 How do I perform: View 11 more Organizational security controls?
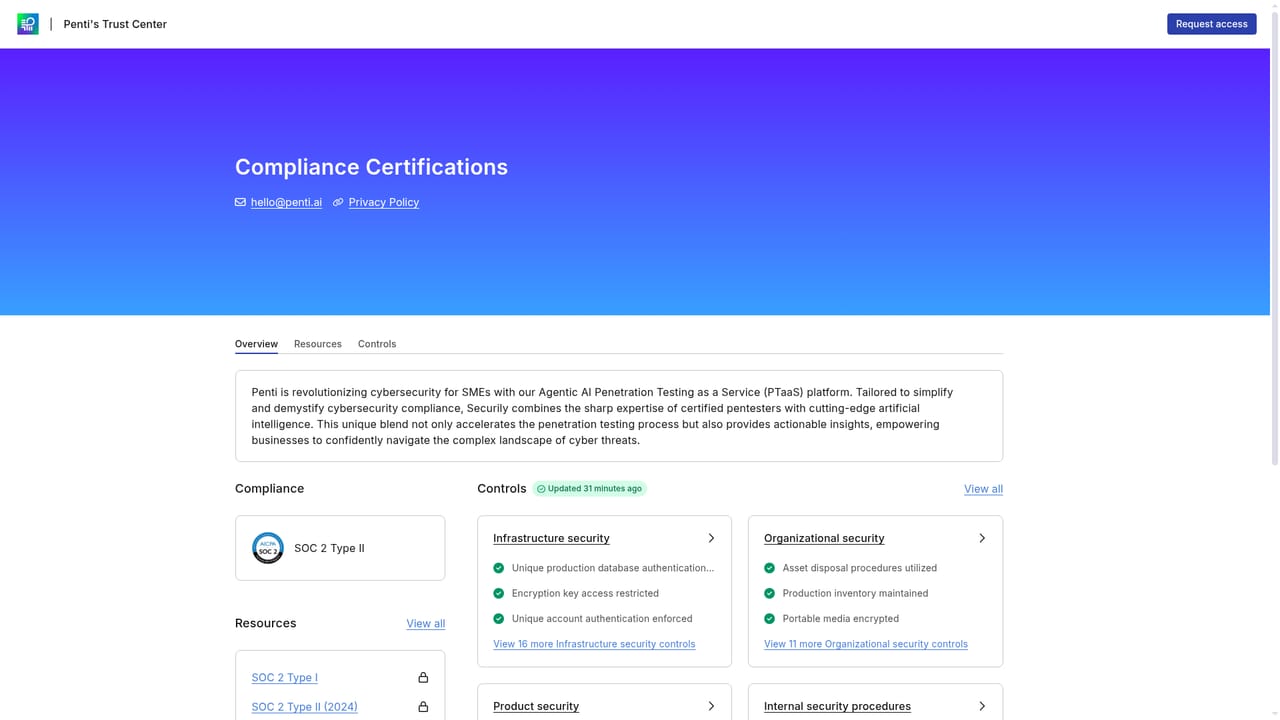point(866,644)
